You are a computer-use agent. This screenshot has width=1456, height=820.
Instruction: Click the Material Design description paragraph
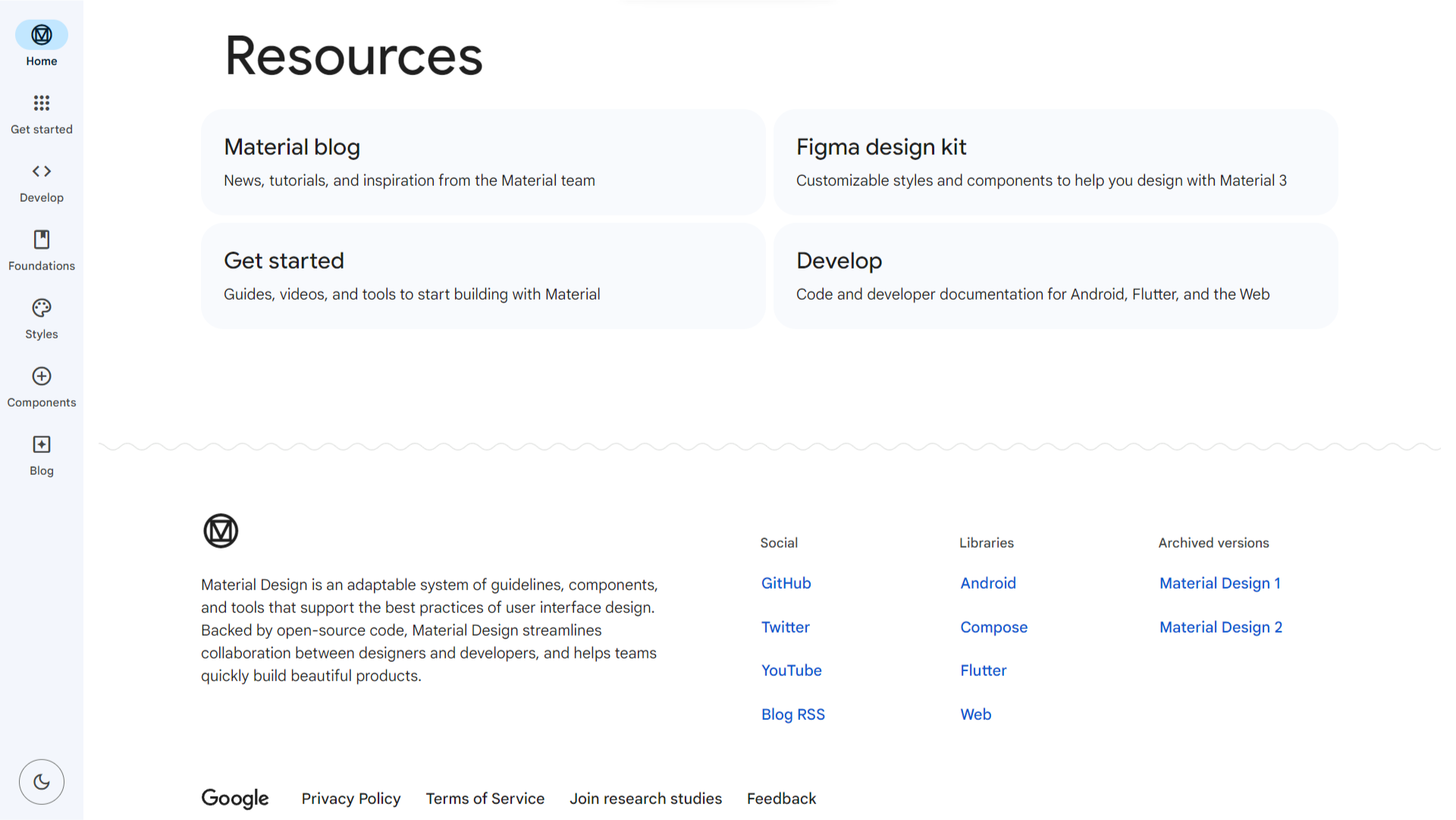pos(429,630)
